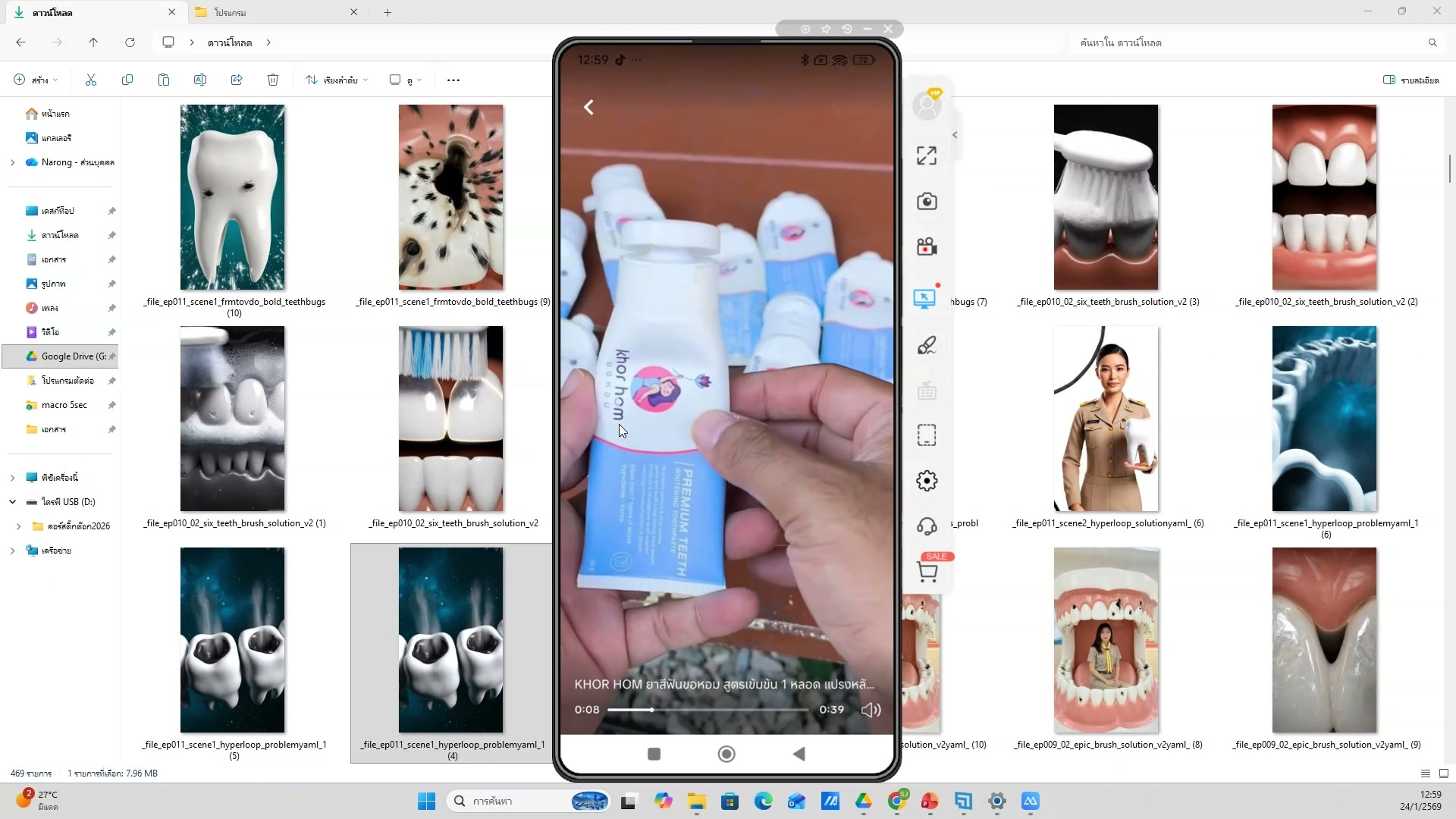Open the sort order dropdown
The image size is (1456, 819).
coord(337,80)
